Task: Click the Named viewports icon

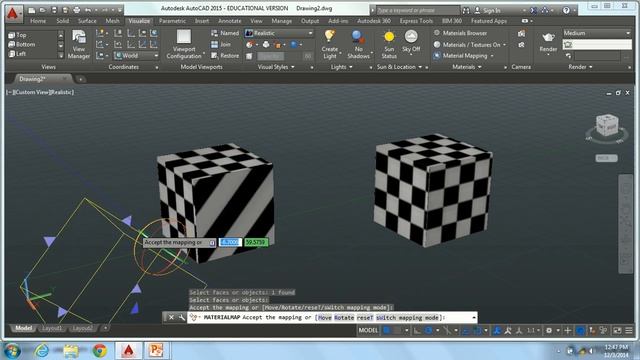Action: coord(215,33)
